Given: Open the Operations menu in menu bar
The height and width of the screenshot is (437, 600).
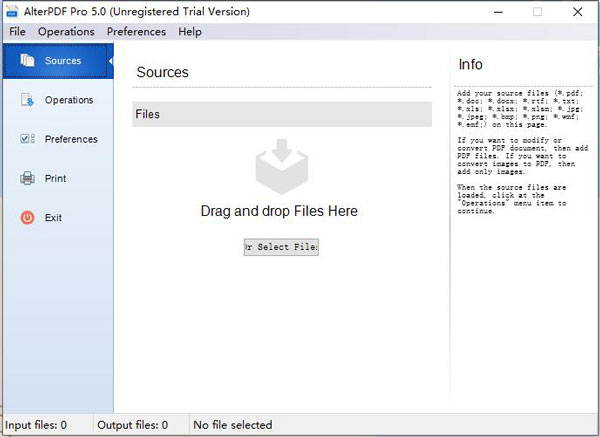Looking at the screenshot, I should tap(66, 31).
